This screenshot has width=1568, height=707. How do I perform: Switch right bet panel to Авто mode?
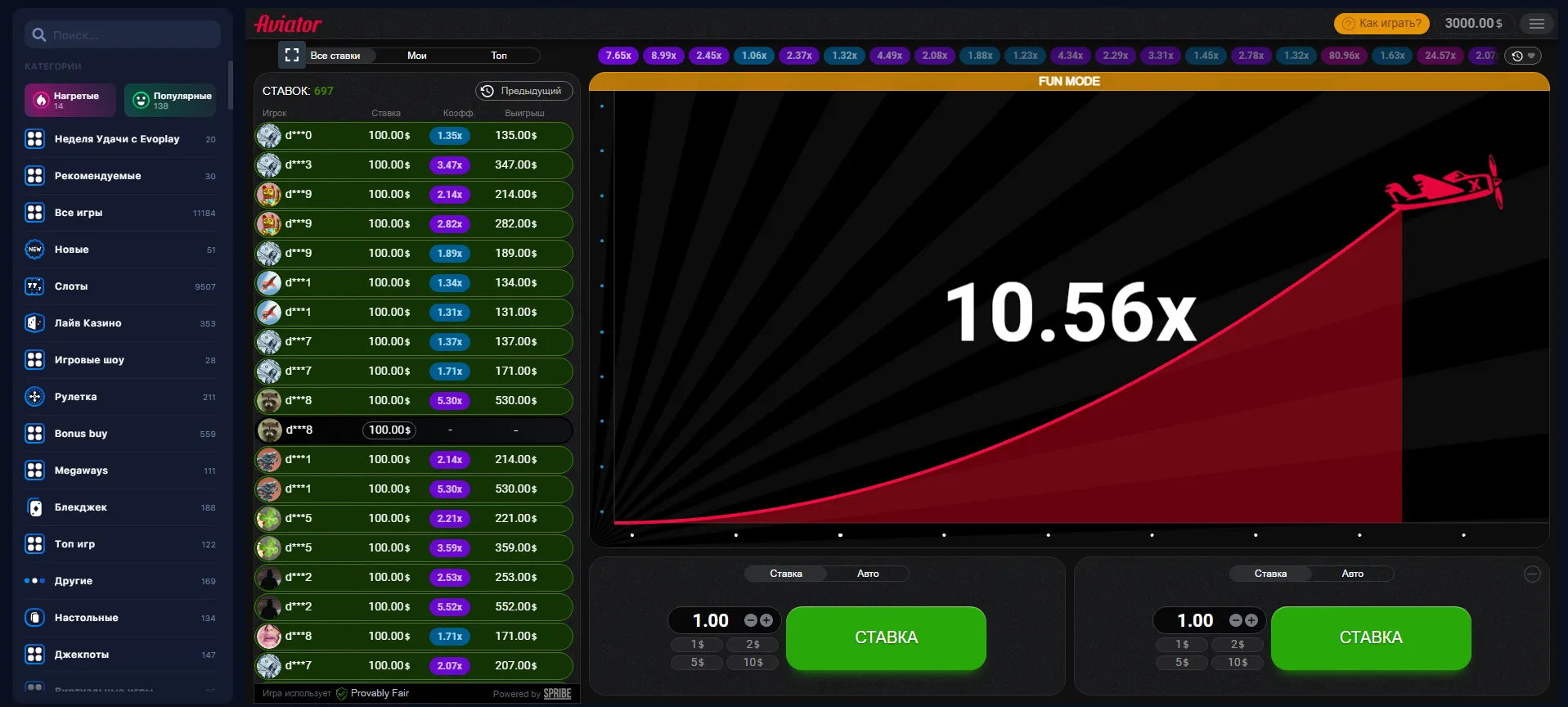[1352, 574]
